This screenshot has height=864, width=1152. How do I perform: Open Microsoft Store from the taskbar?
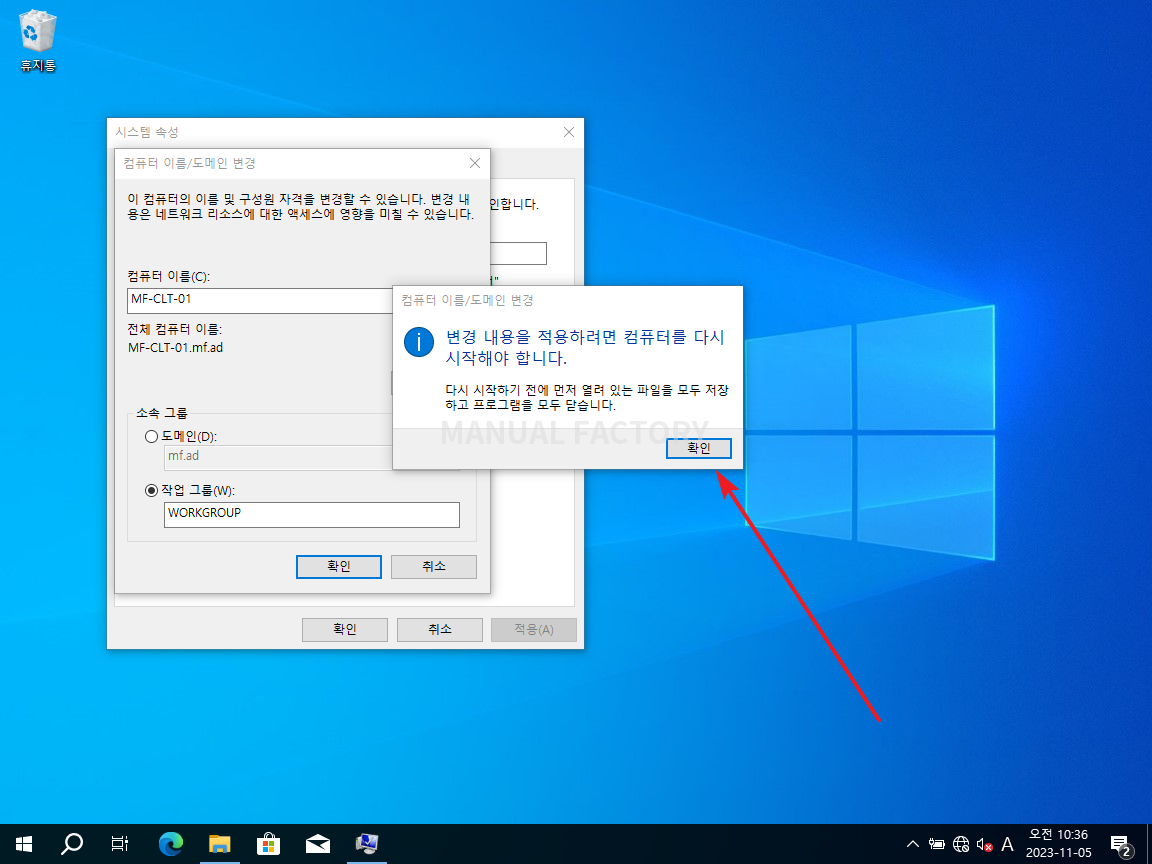click(x=268, y=844)
